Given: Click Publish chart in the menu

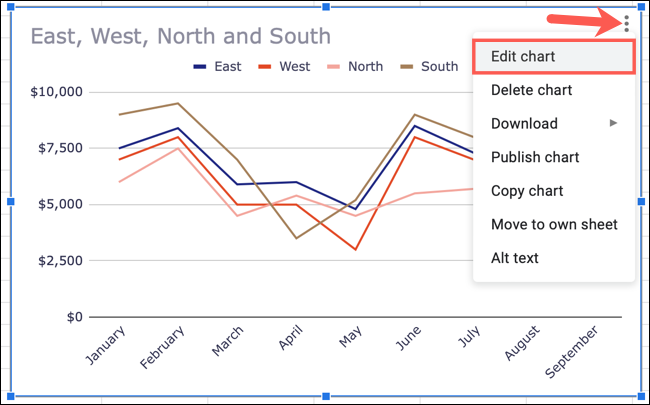Looking at the screenshot, I should coord(535,157).
